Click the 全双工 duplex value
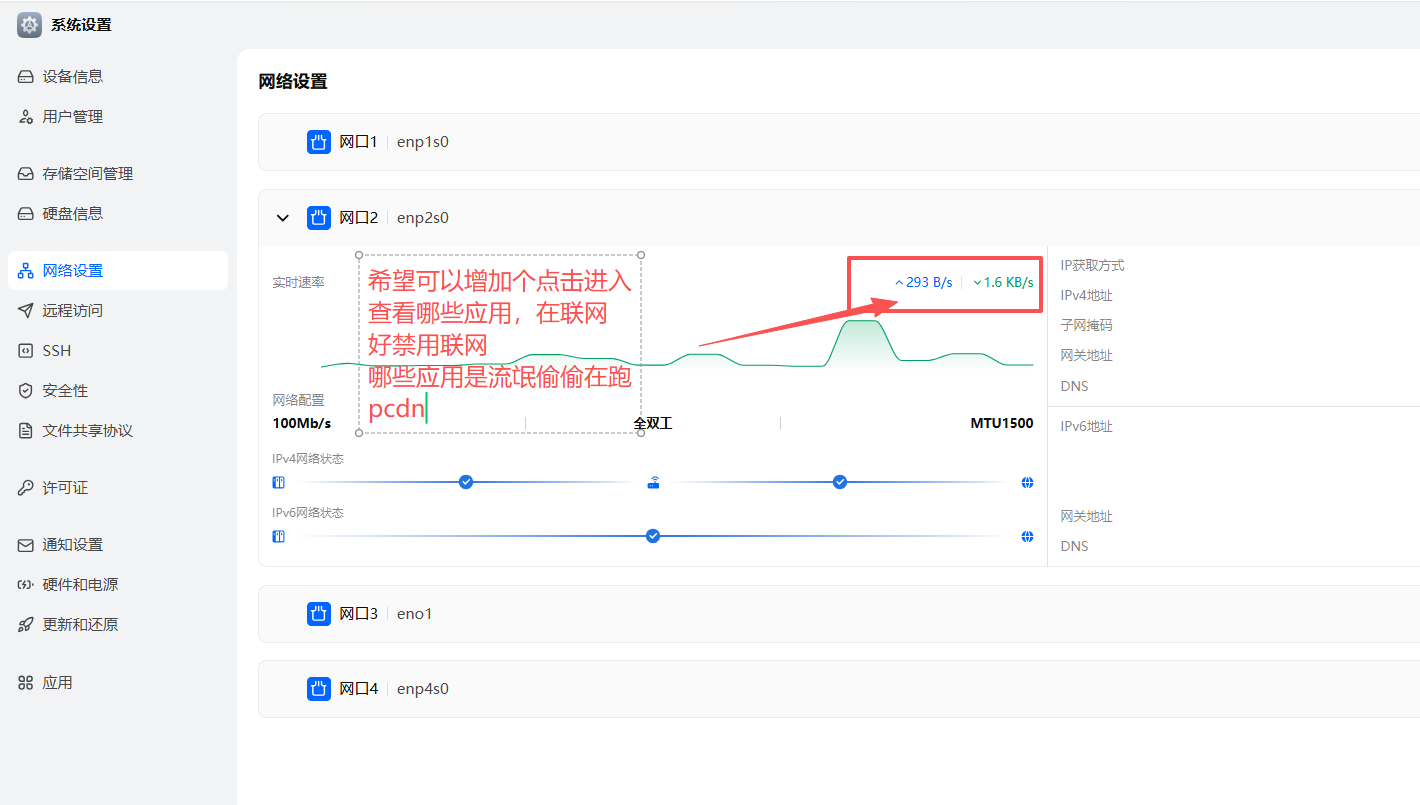Viewport: 1420px width, 805px height. tap(653, 424)
